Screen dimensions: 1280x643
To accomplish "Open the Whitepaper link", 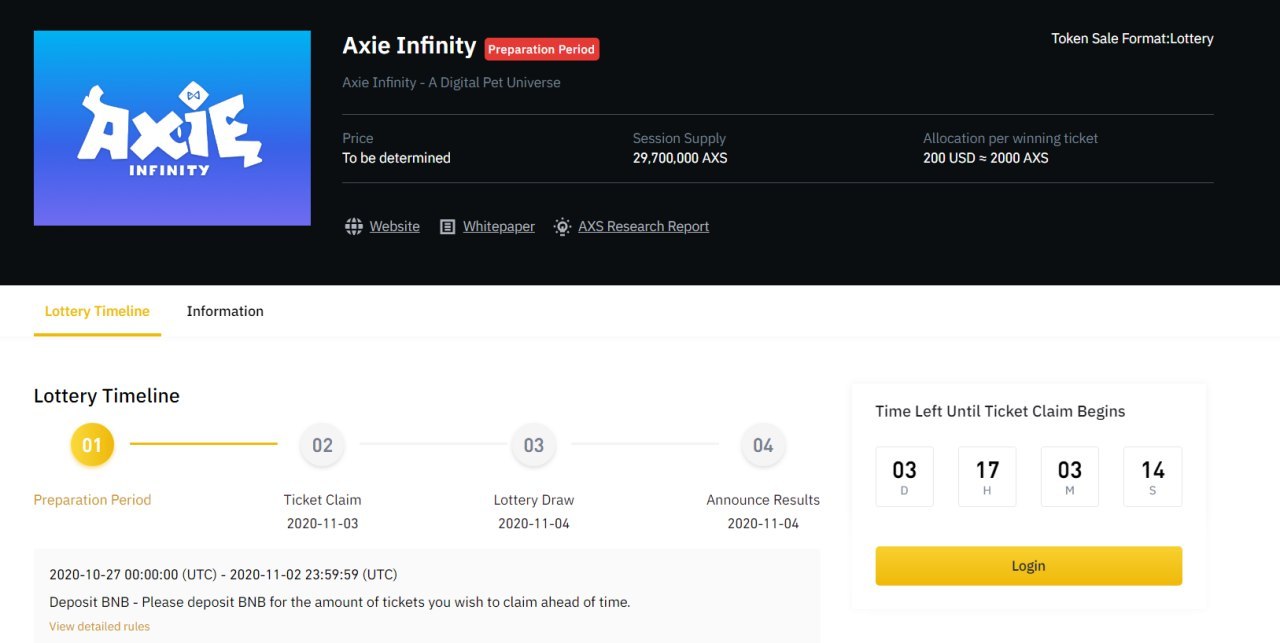I will [498, 226].
